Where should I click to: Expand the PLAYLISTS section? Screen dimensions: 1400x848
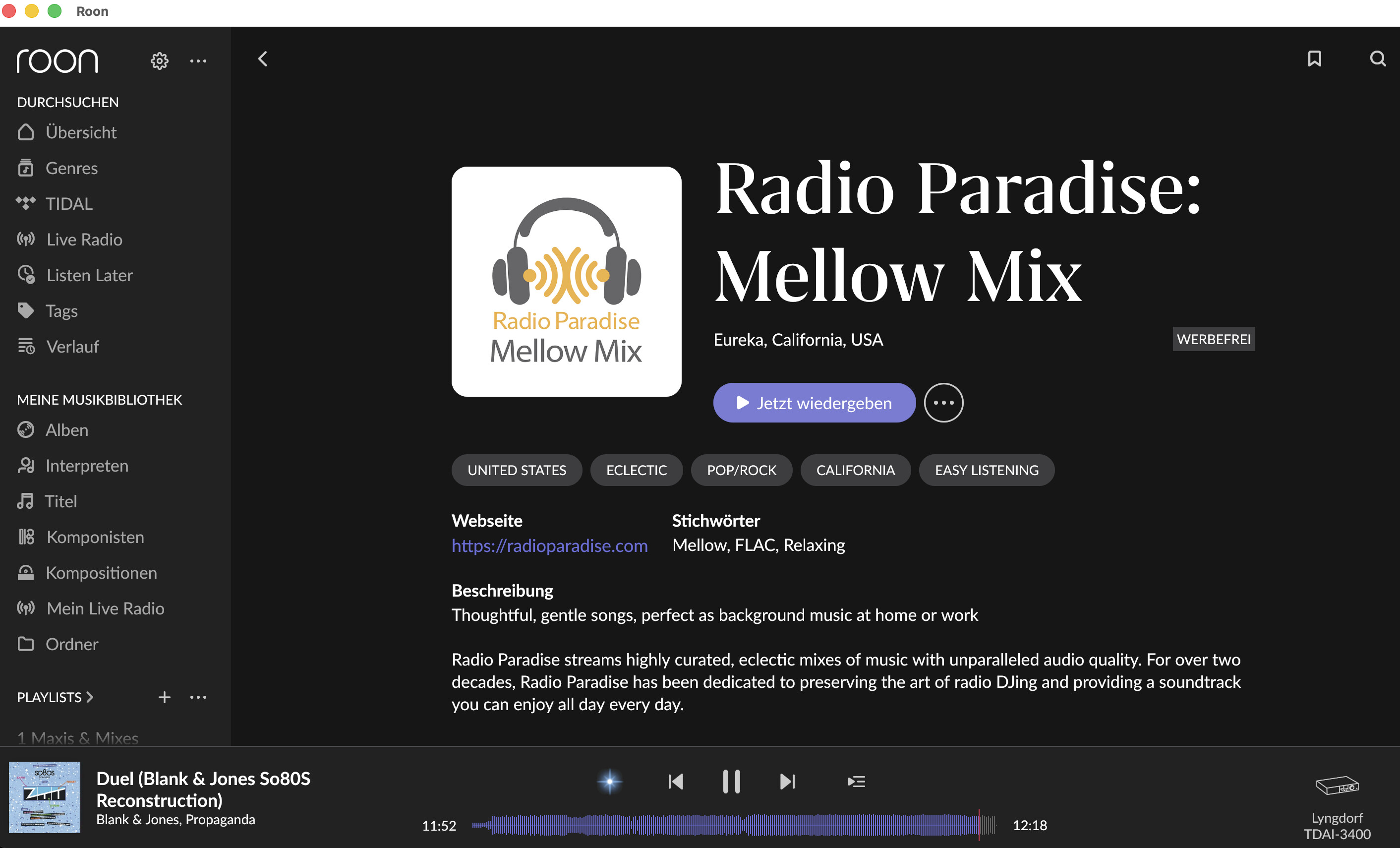(x=55, y=697)
